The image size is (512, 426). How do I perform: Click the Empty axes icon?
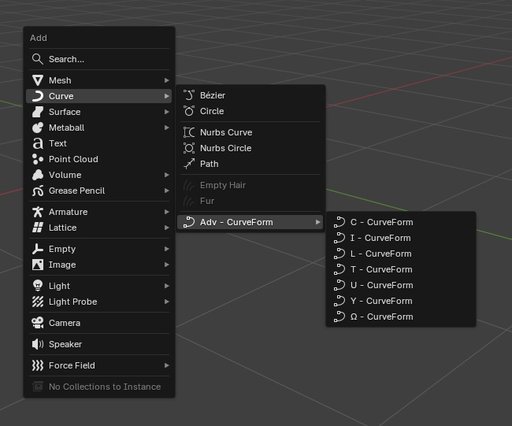tap(38, 249)
